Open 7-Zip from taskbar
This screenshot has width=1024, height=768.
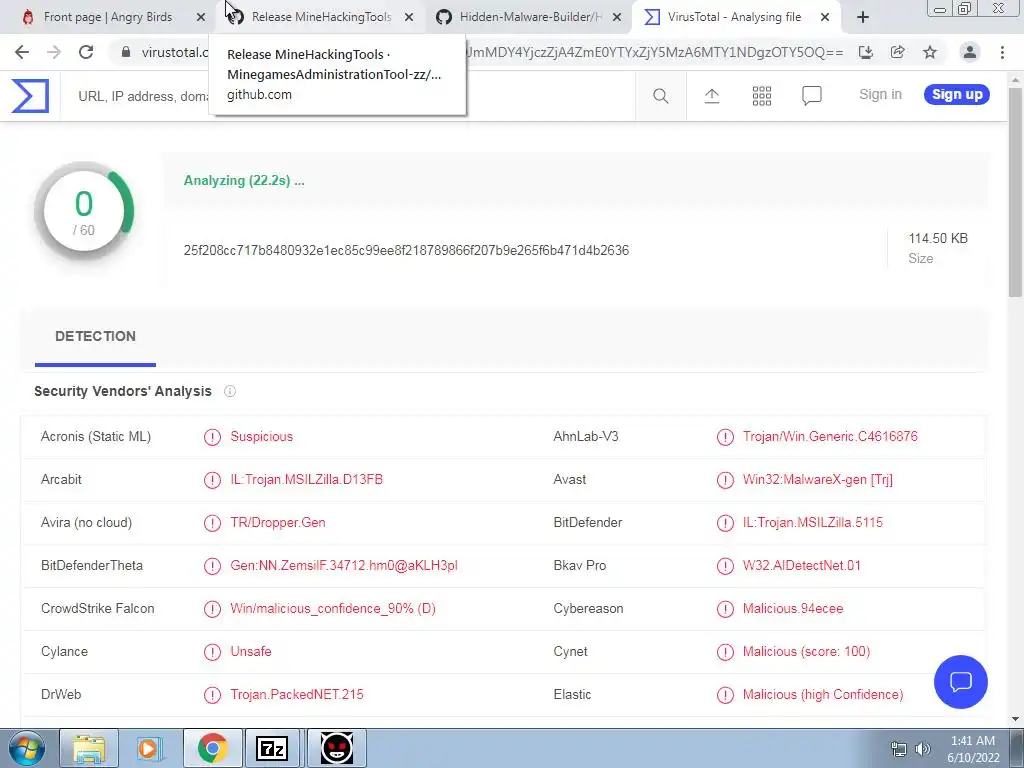click(272, 748)
